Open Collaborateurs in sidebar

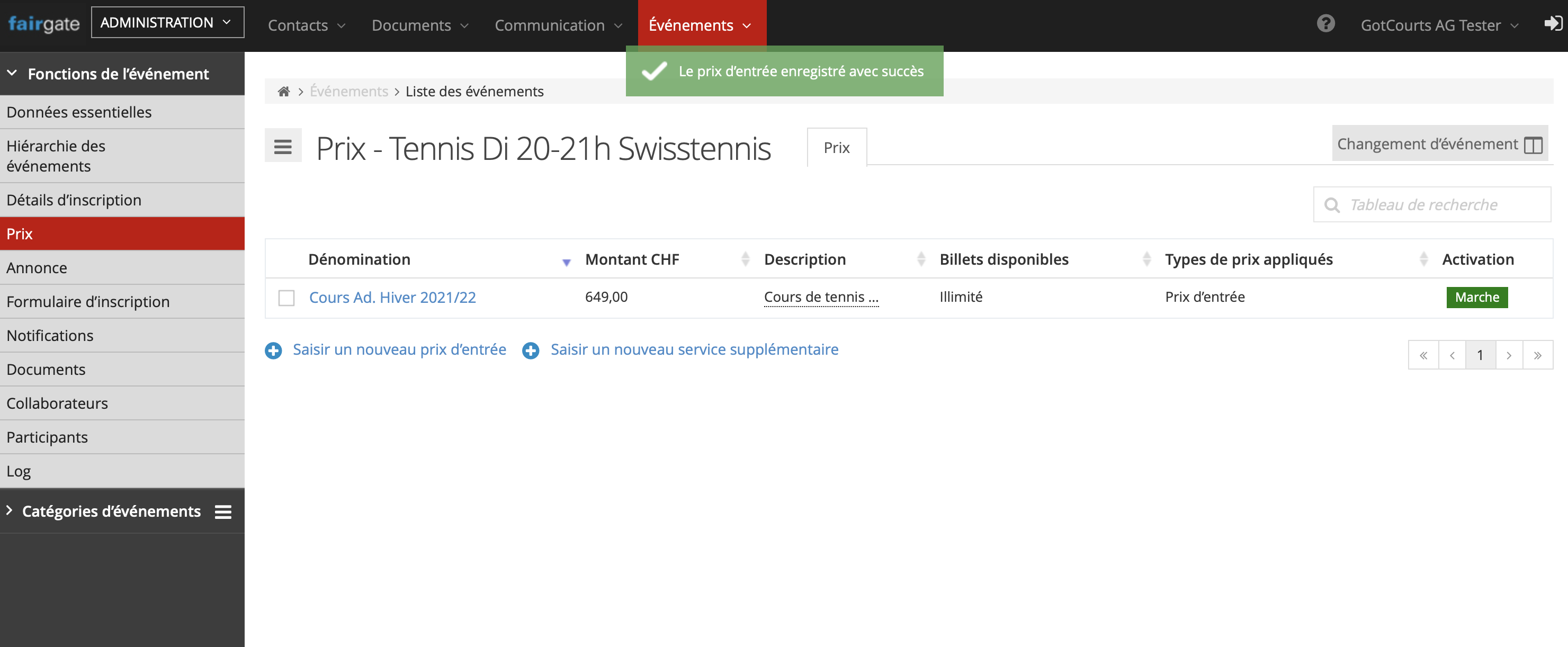point(122,403)
